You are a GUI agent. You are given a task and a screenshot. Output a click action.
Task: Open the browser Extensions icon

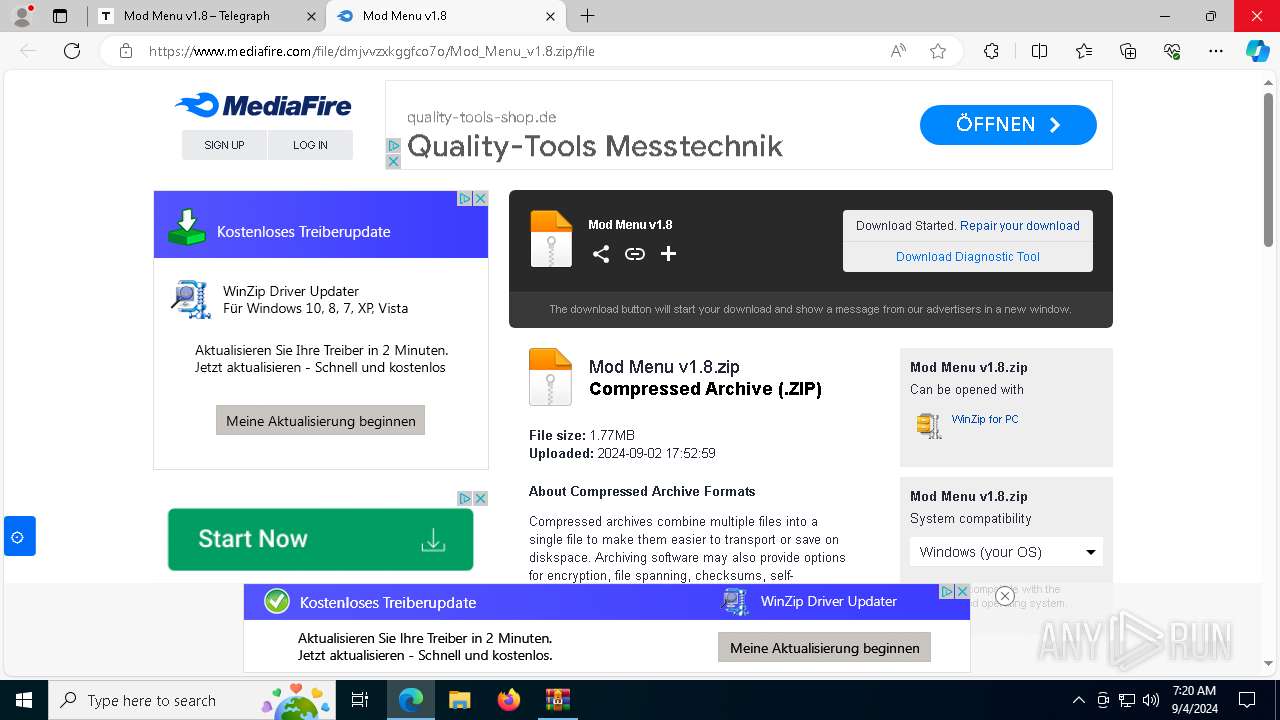coord(991,51)
